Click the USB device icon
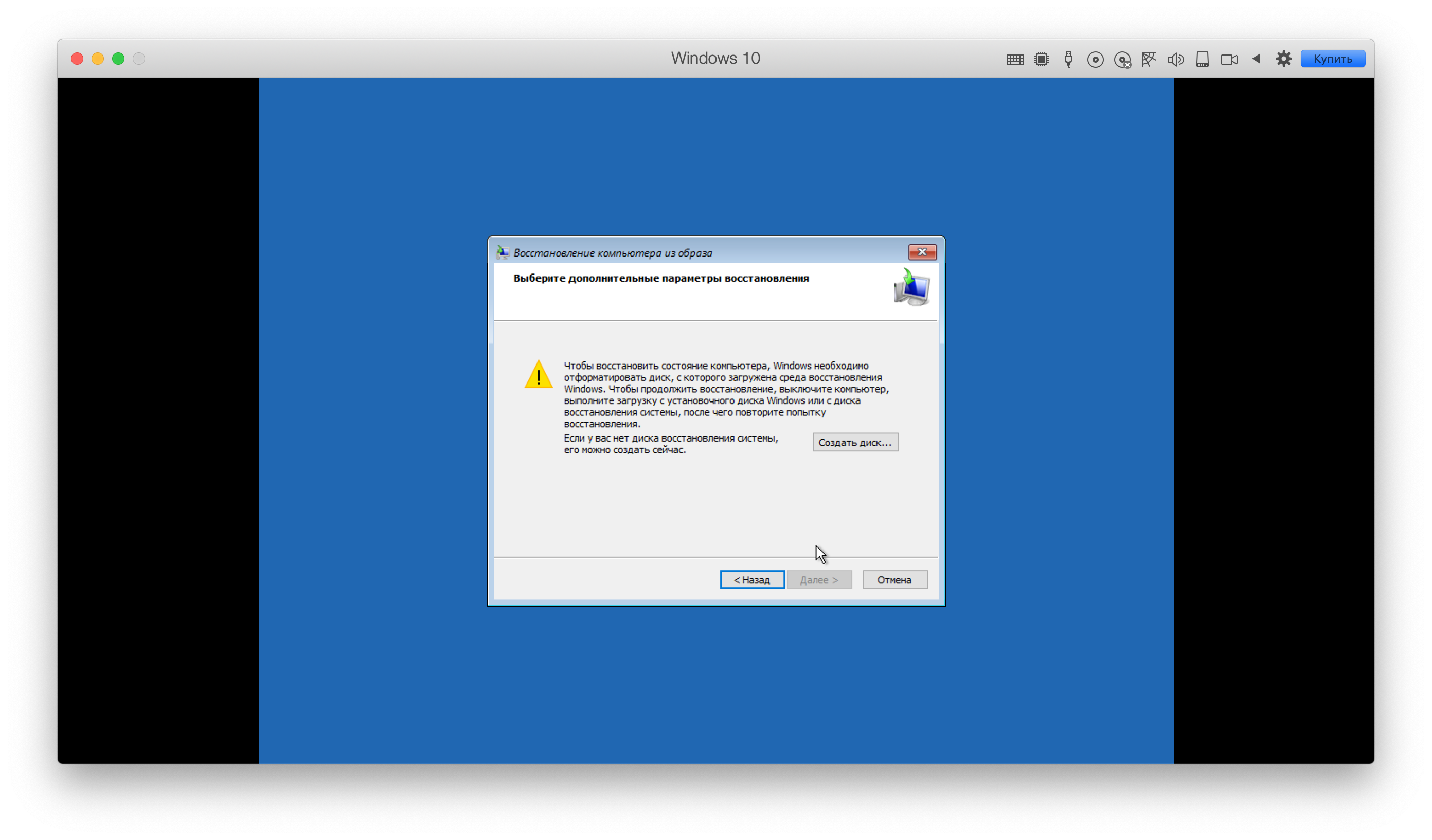This screenshot has height=840, width=1432. tap(1068, 59)
